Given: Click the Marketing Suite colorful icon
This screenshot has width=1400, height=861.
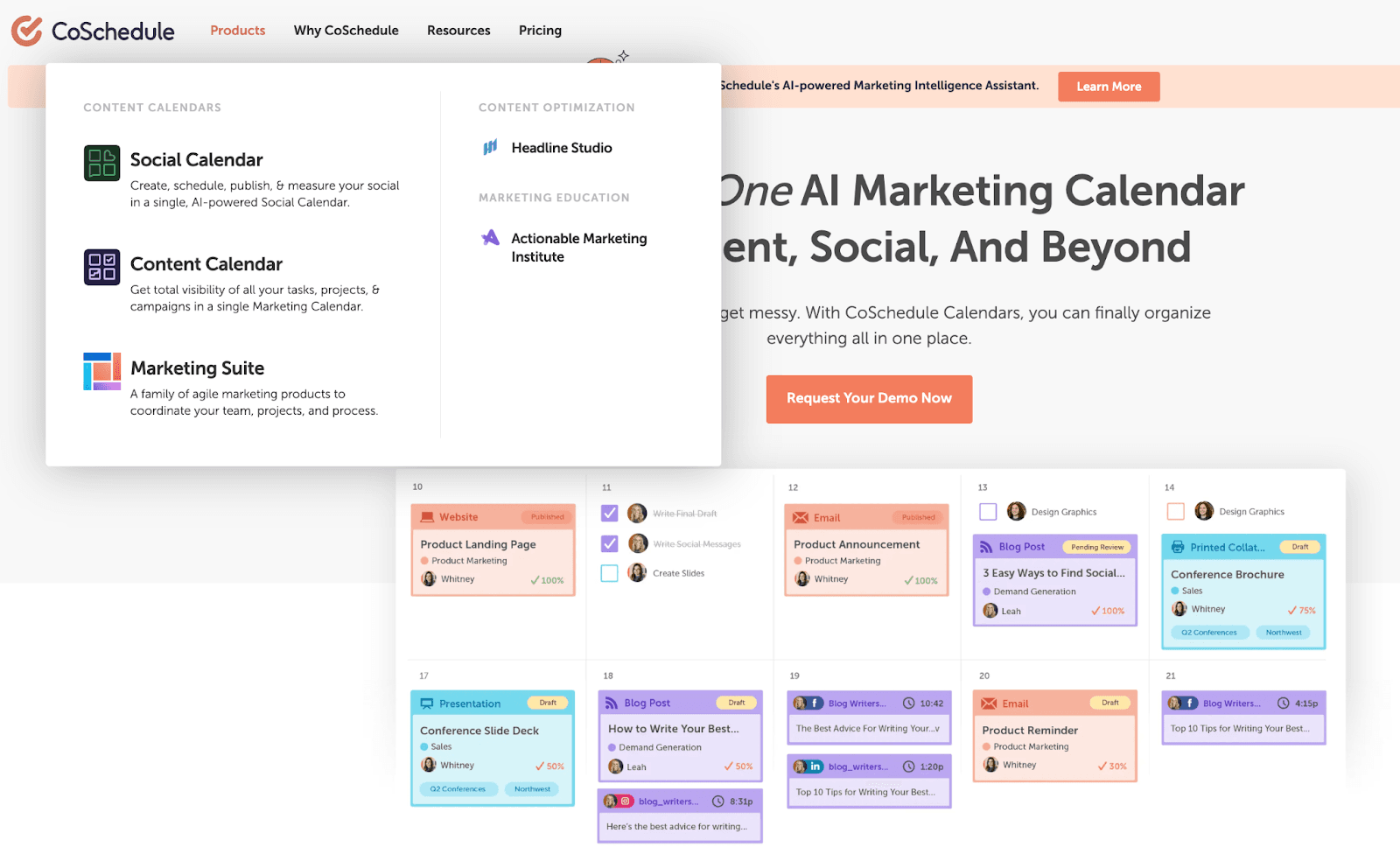Looking at the screenshot, I should point(101,371).
